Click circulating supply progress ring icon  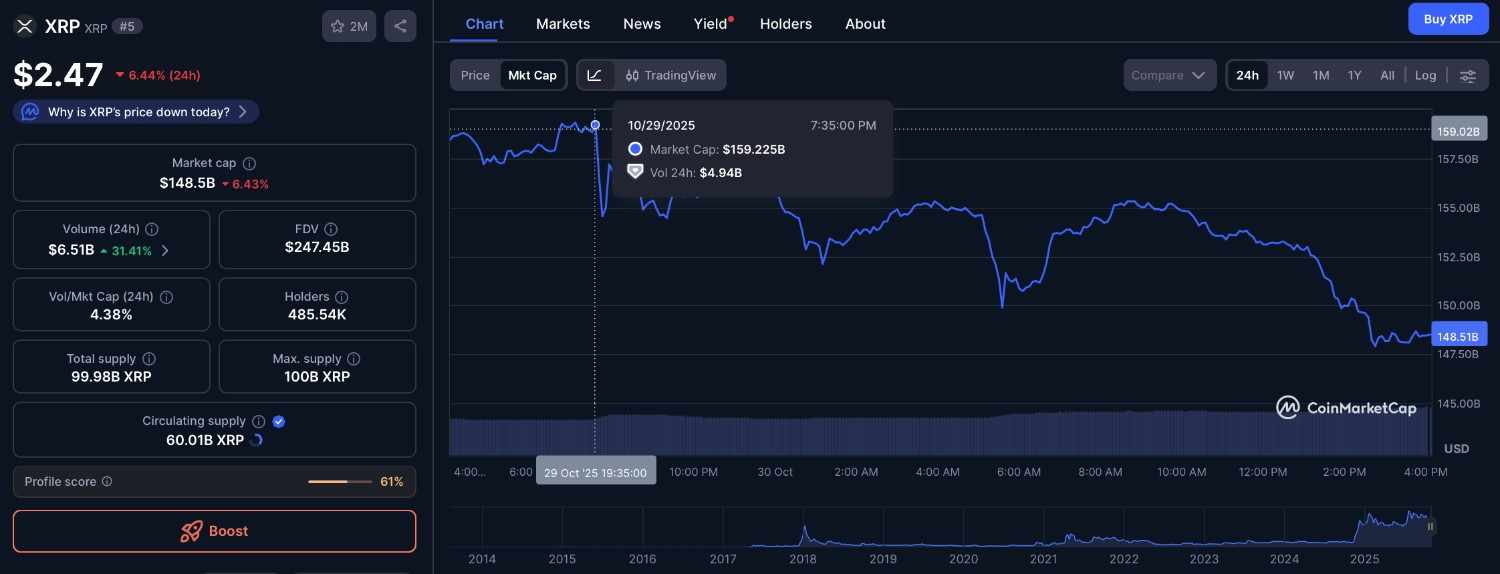256,440
